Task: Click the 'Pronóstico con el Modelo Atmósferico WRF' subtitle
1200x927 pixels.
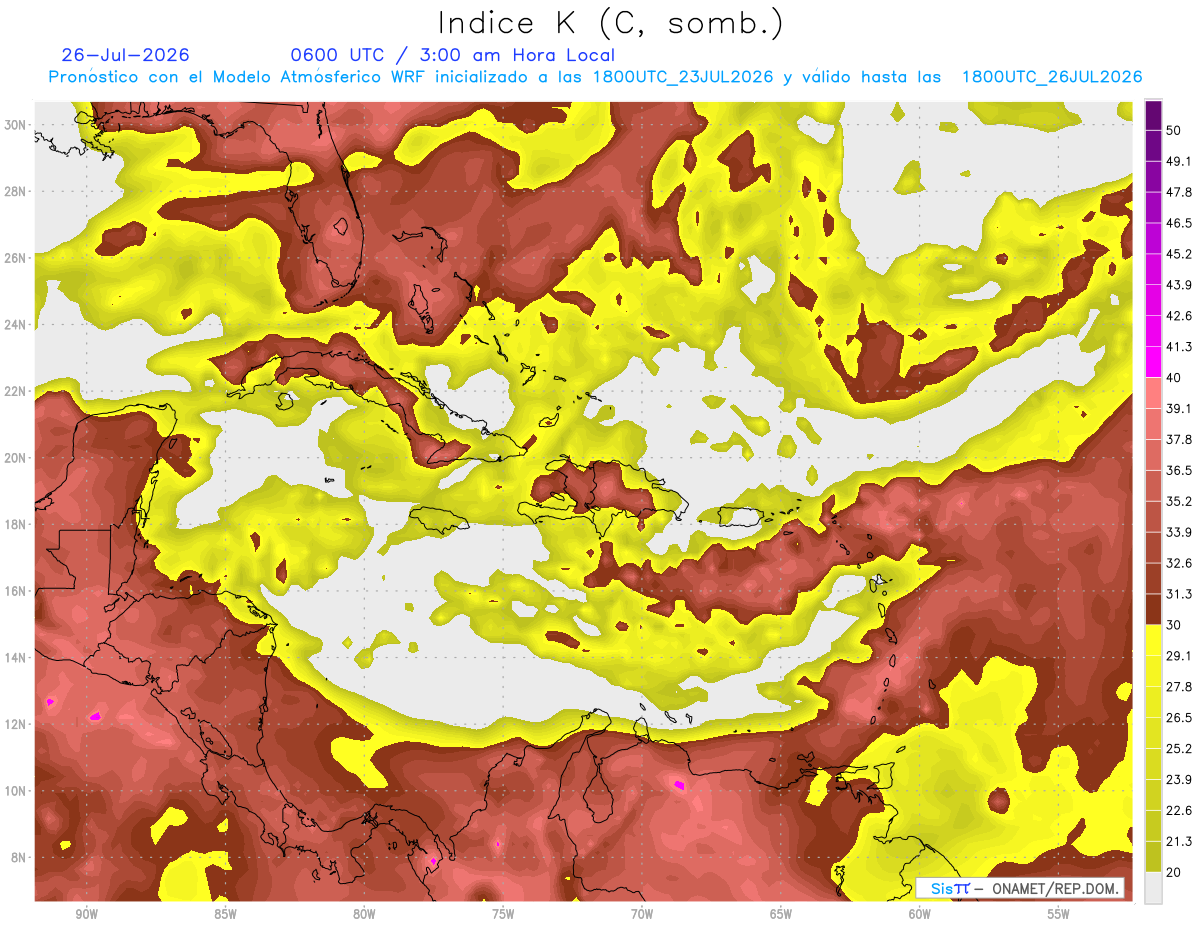Action: coord(238,77)
